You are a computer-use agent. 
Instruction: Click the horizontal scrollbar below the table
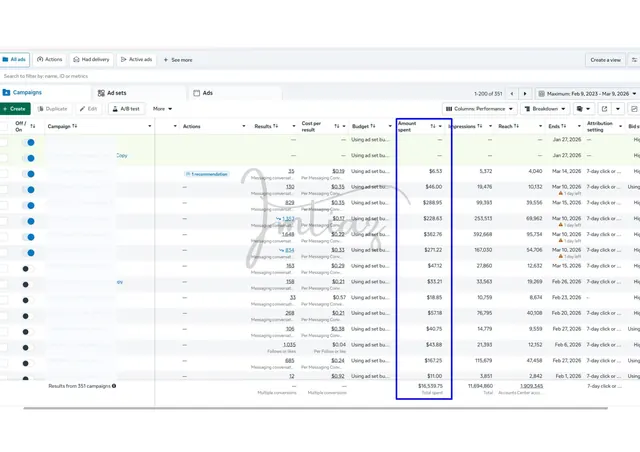point(316,408)
